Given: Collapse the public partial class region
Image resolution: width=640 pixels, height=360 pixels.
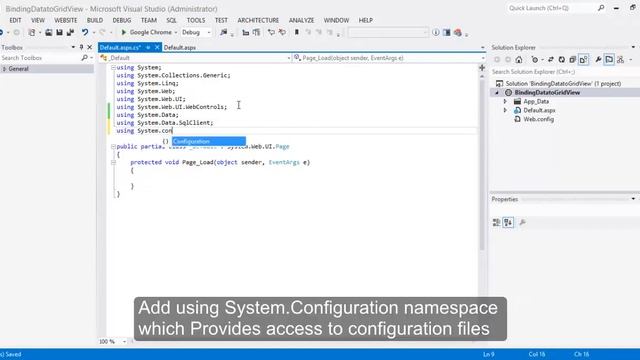Looking at the screenshot, I should [x=113, y=147].
